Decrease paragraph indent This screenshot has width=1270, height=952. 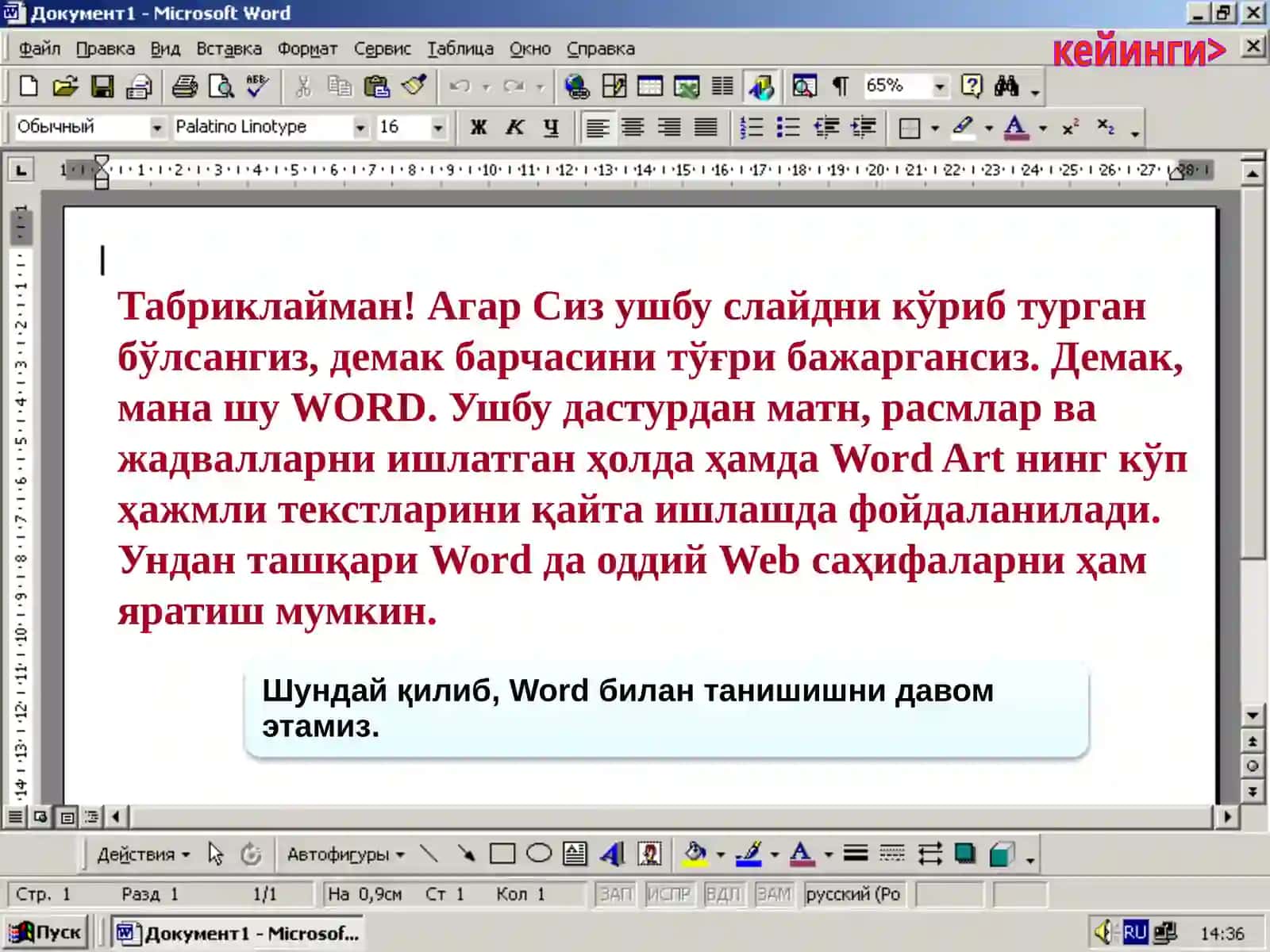(826, 127)
